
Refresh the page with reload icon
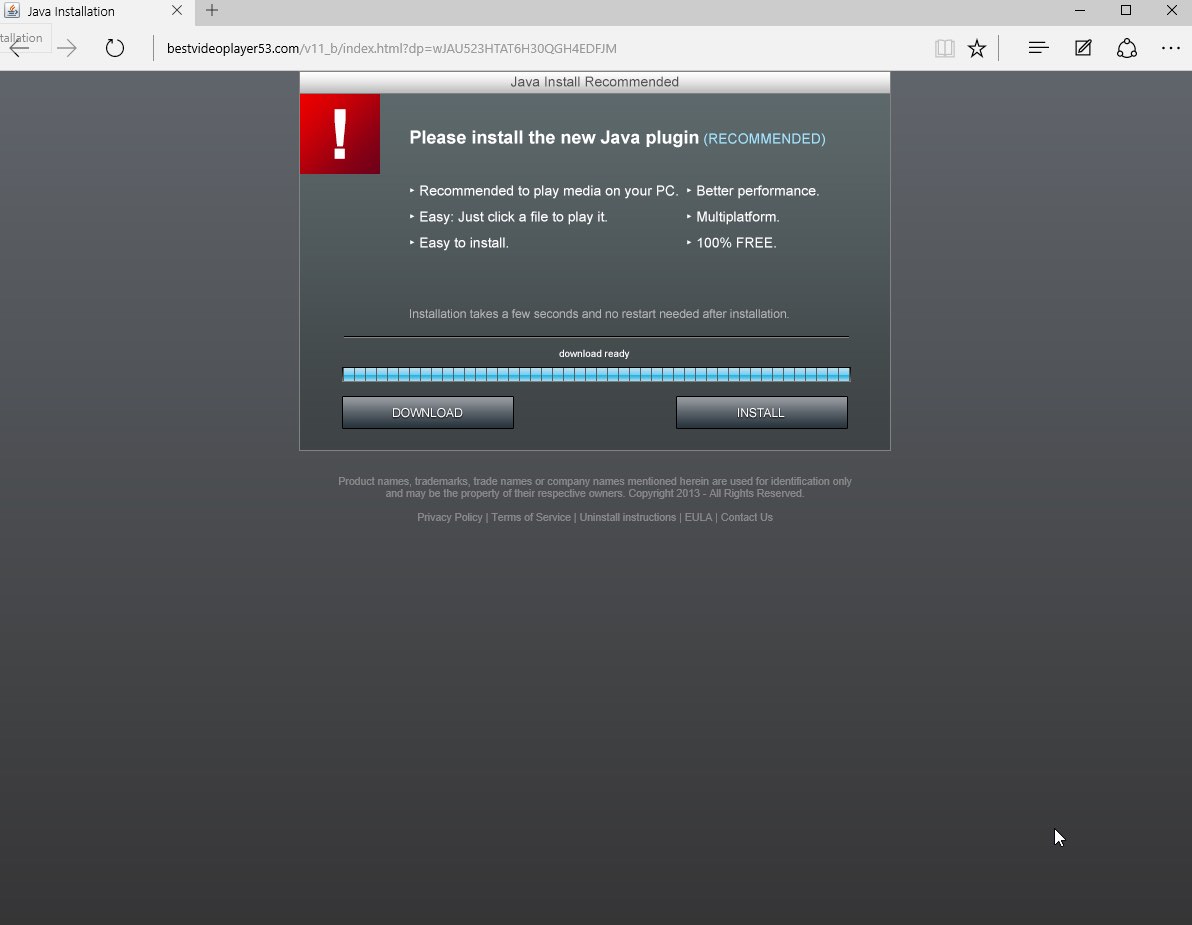(x=115, y=48)
